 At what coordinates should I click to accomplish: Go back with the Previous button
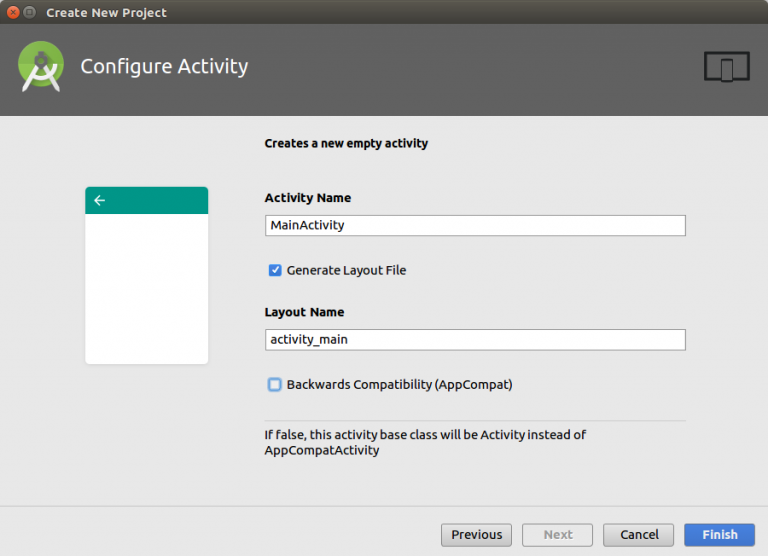tap(477, 534)
